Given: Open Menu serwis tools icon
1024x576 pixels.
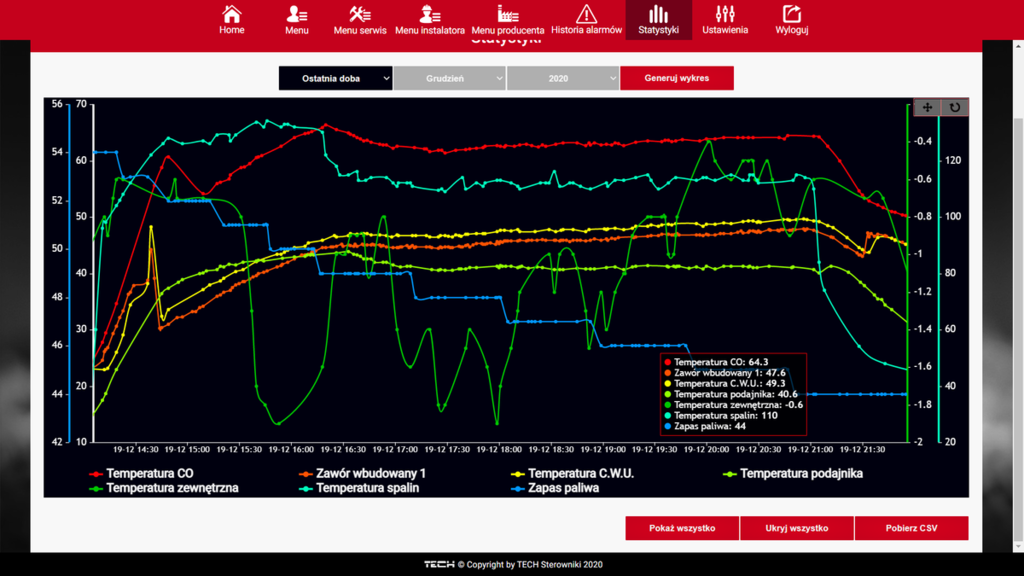Looking at the screenshot, I should 360,14.
